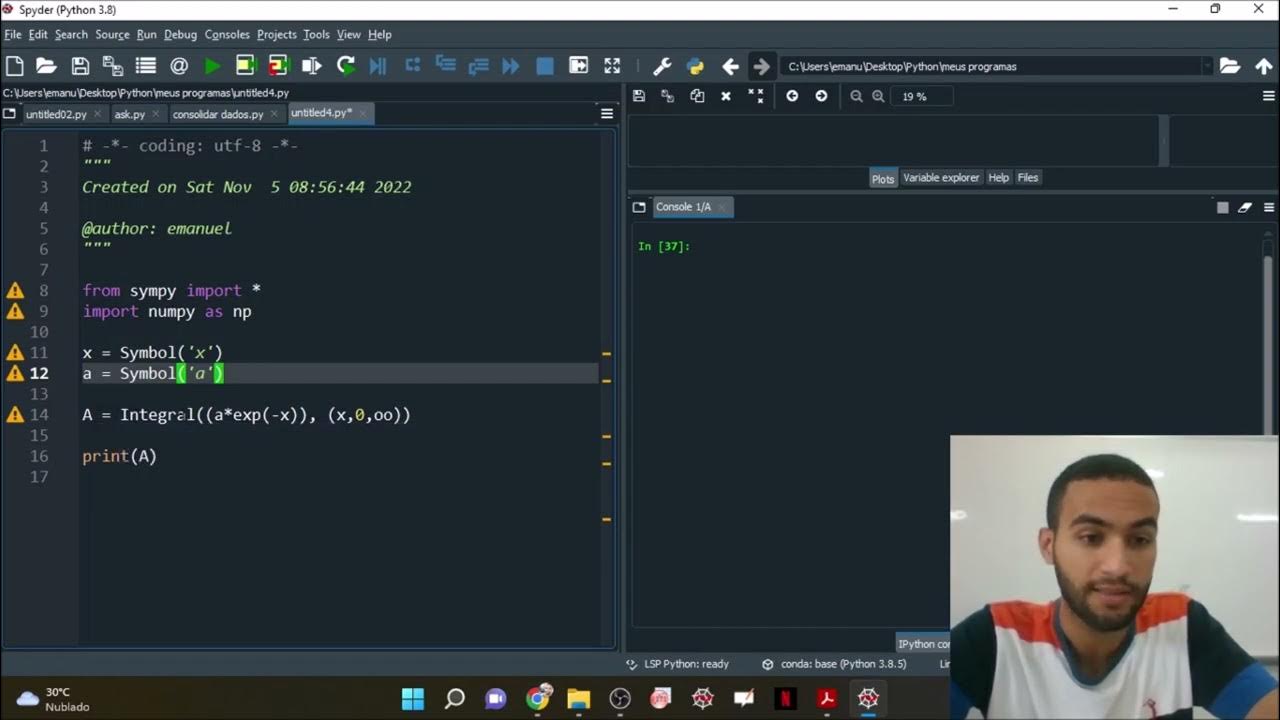
Task: Remove all plots icon
Action: 756,96
